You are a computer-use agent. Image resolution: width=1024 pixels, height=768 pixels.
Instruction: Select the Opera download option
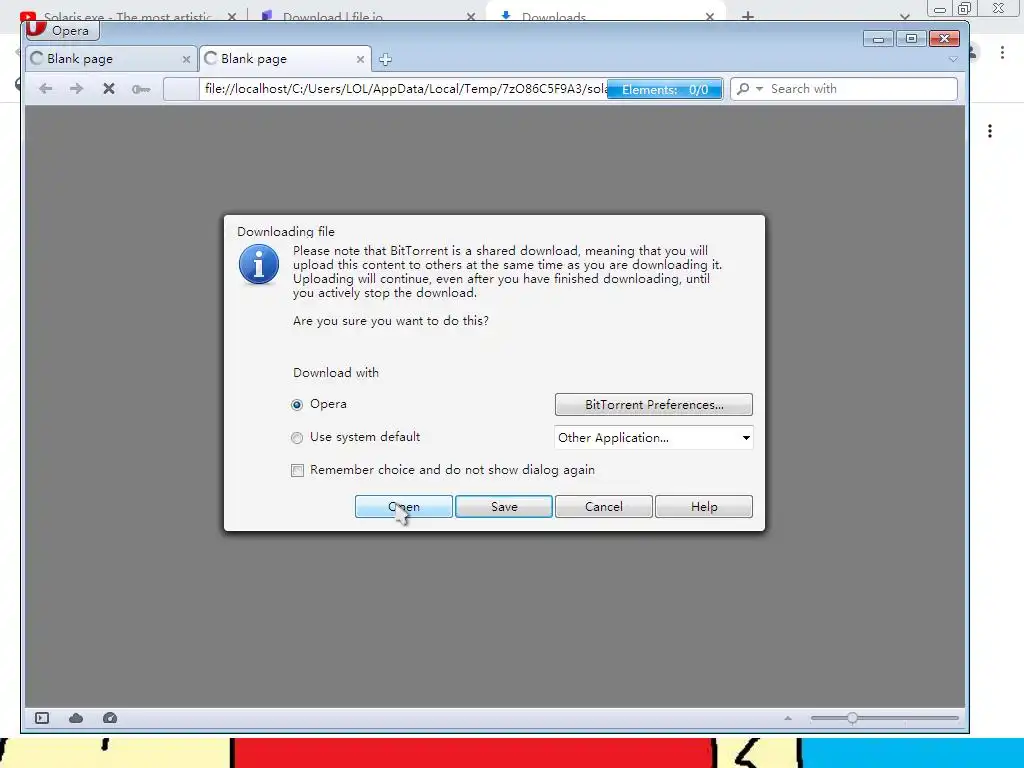tap(297, 405)
